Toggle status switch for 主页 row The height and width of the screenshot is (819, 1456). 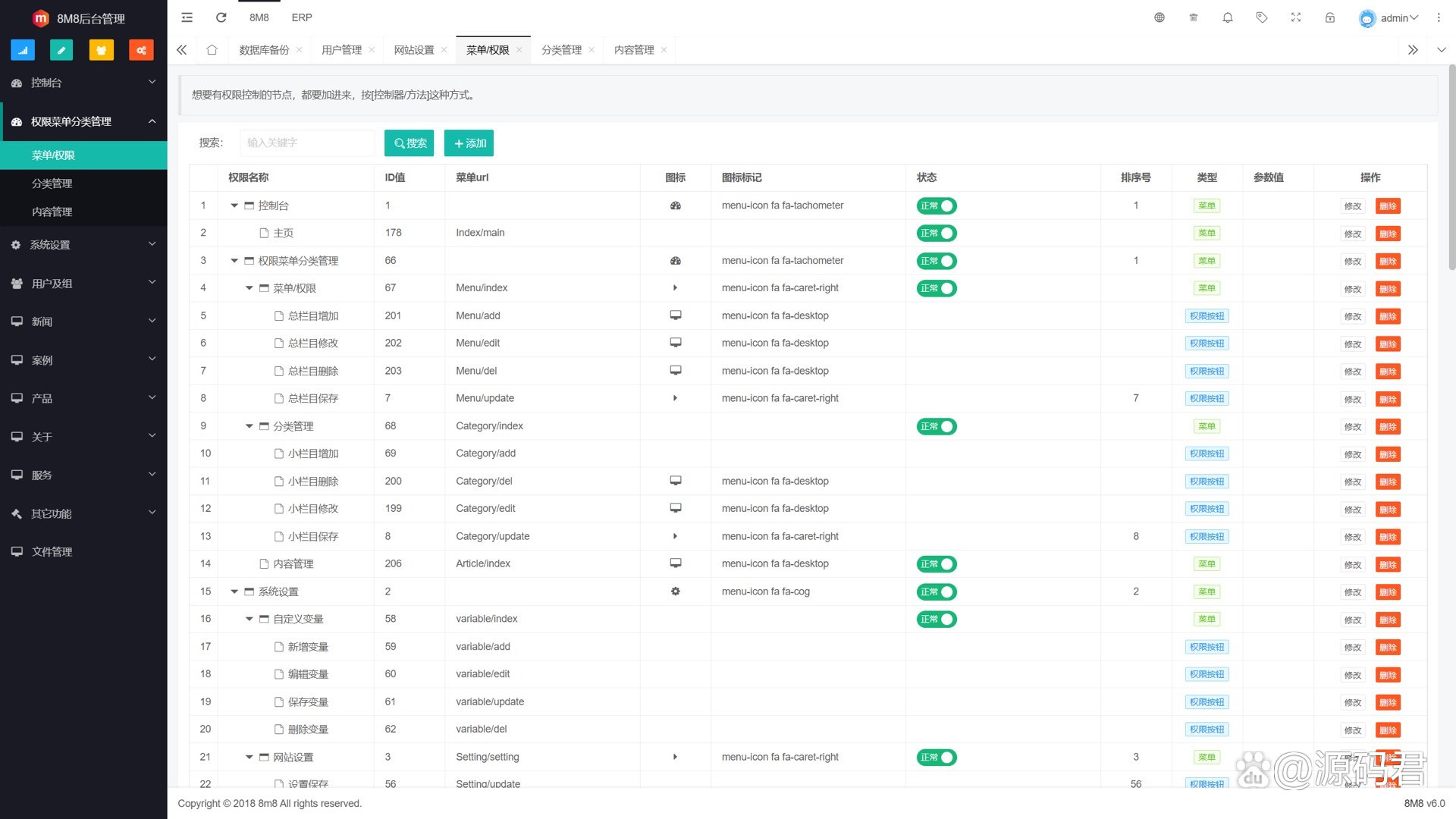(937, 234)
